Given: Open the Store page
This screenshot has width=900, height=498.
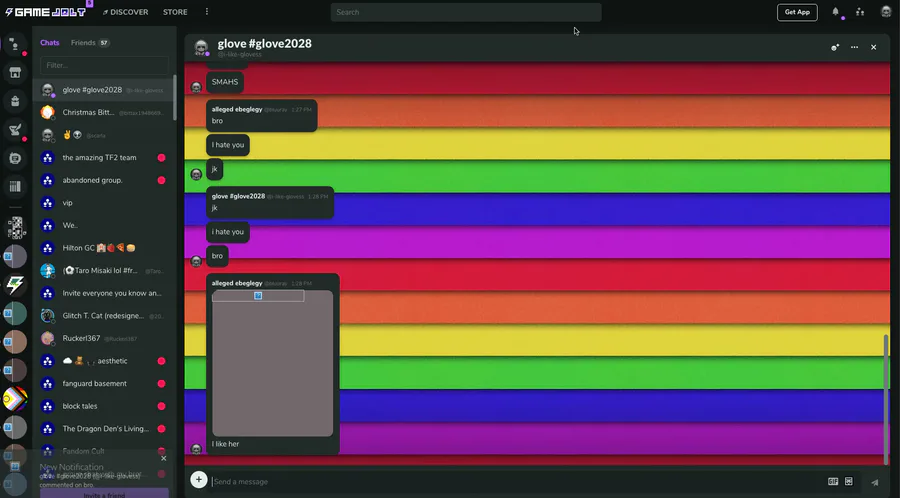Looking at the screenshot, I should 175,12.
